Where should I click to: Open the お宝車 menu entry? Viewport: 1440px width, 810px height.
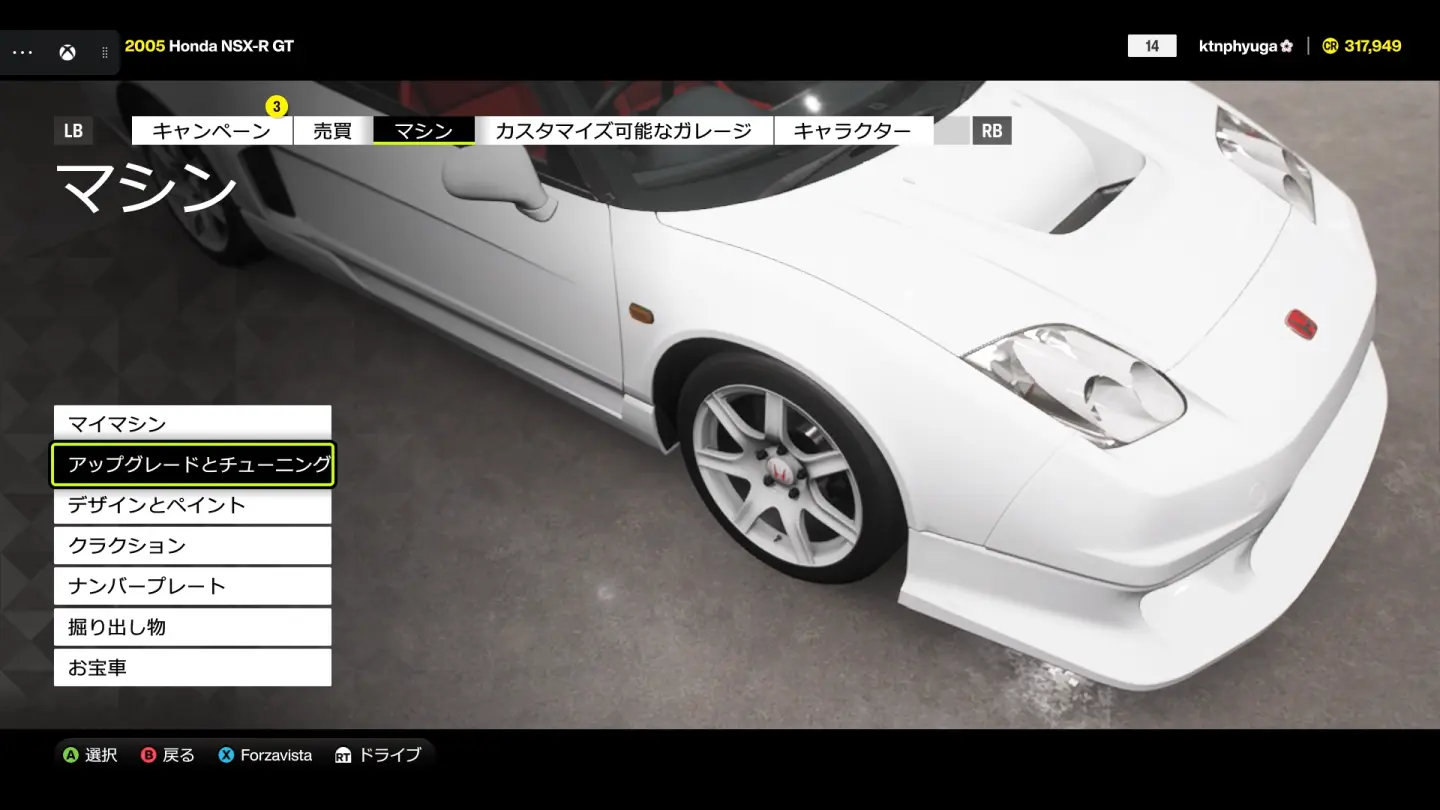pyautogui.click(x=192, y=667)
